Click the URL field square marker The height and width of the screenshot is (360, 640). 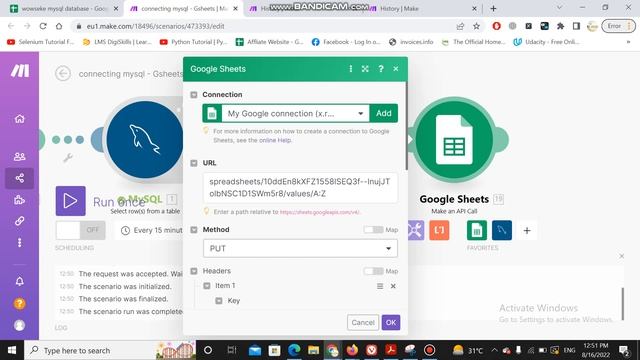[x=194, y=163]
